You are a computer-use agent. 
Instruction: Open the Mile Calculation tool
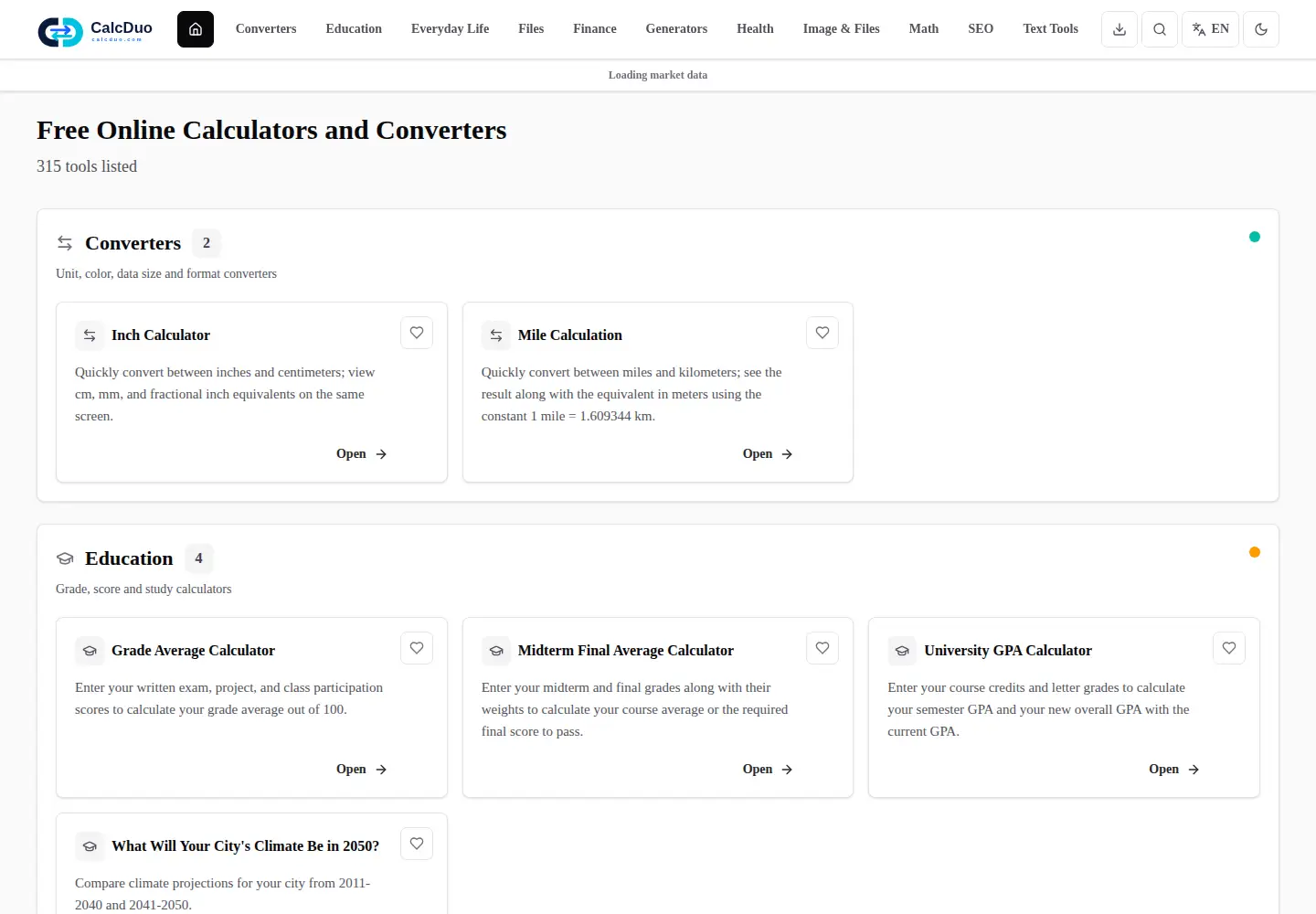[768, 454]
